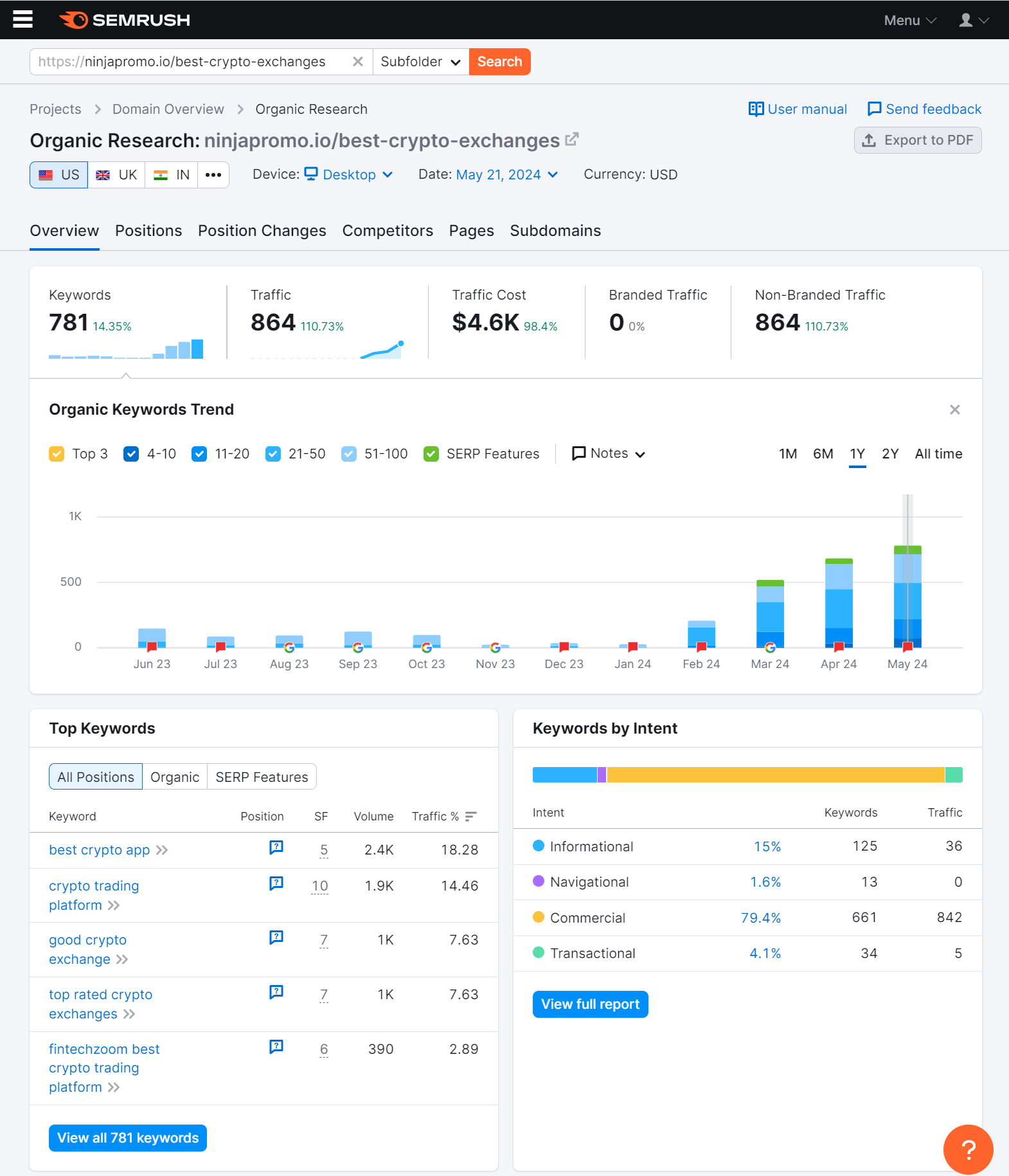This screenshot has height=1176, width=1009.
Task: Switch to the Position Changes tab
Action: (x=262, y=231)
